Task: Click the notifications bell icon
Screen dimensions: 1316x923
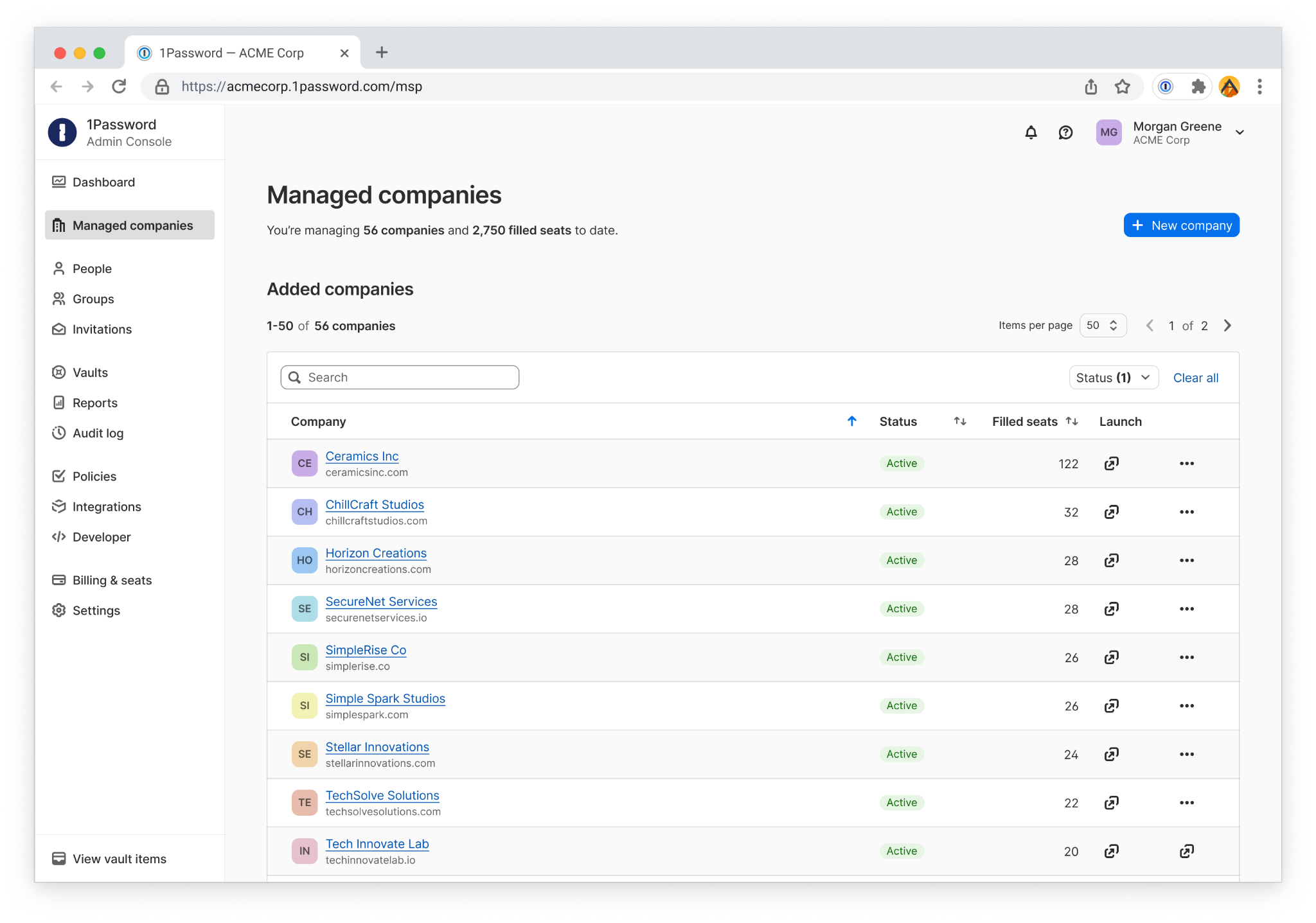Action: 1031,132
